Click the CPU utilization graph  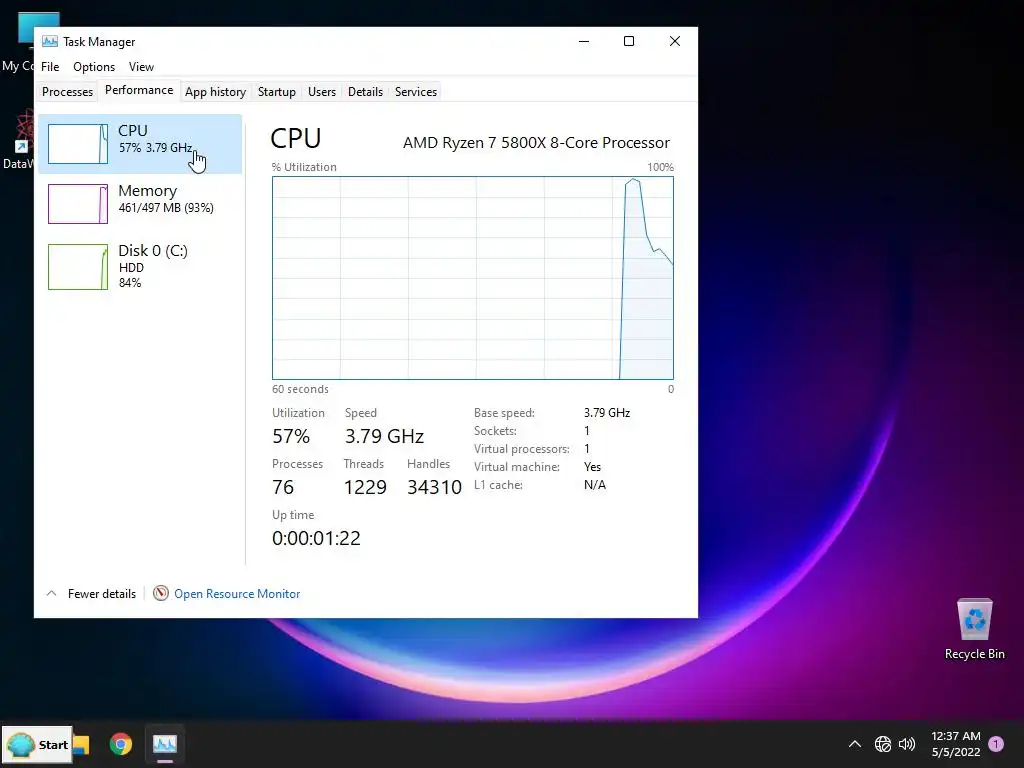point(473,278)
